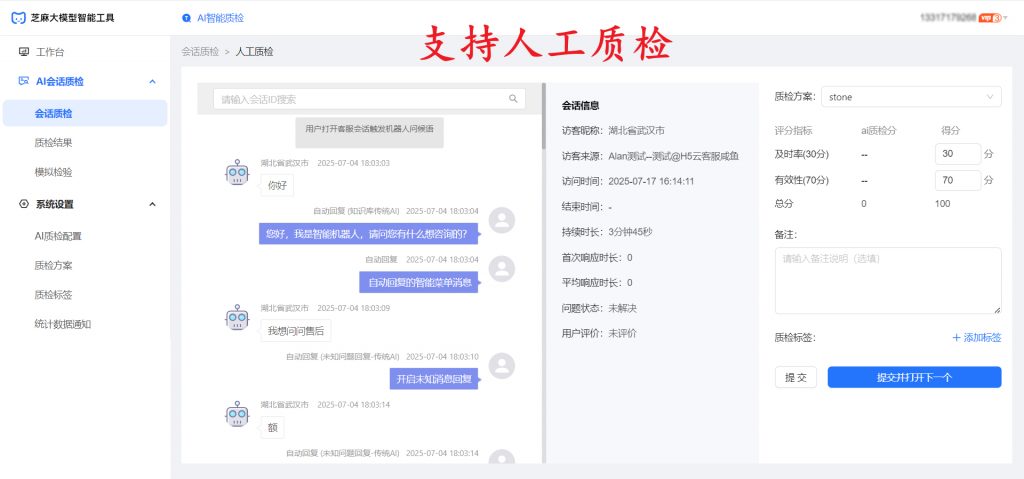Click 用户评价 未评价 text
The width and height of the screenshot is (1024, 479).
(622, 333)
